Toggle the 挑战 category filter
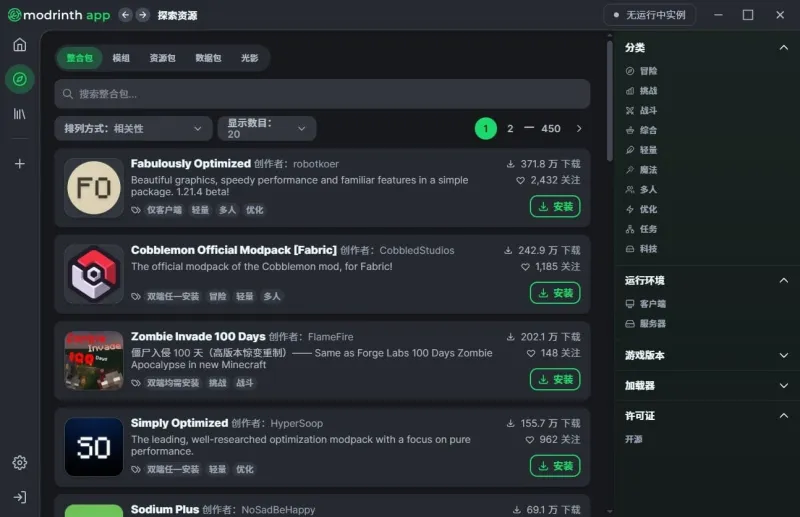 [x=642, y=91]
